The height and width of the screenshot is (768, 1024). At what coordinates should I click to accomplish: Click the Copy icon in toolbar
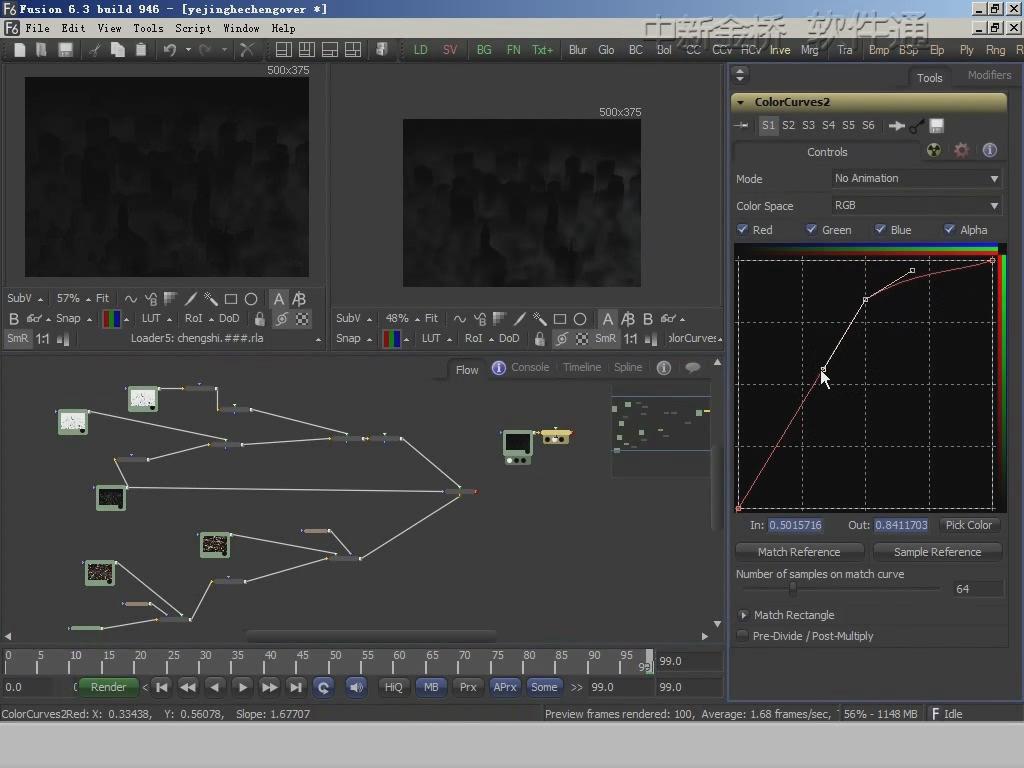coord(118,50)
